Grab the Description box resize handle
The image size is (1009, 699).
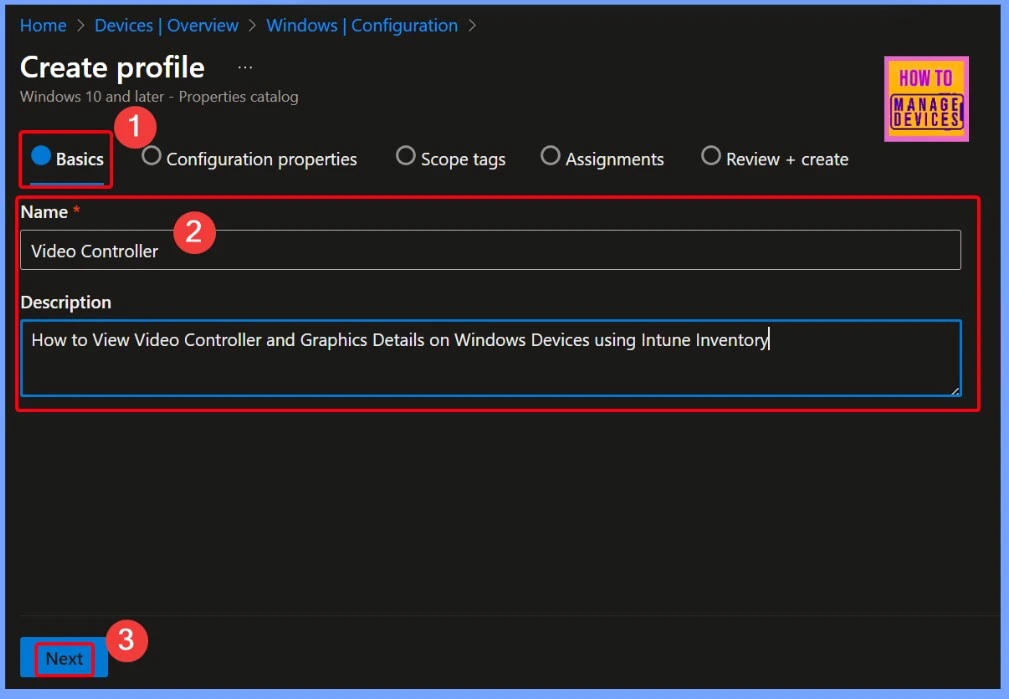point(955,389)
